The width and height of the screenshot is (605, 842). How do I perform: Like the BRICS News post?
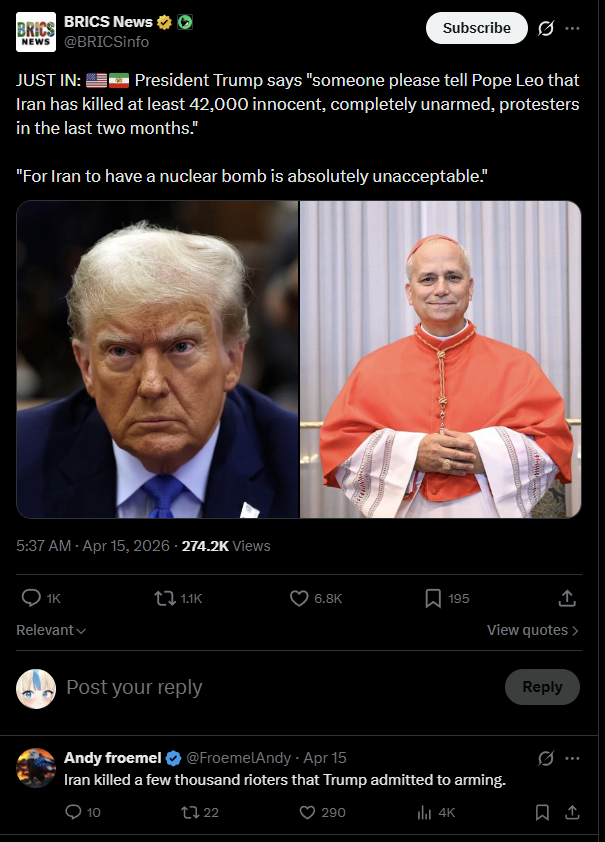[x=316, y=598]
